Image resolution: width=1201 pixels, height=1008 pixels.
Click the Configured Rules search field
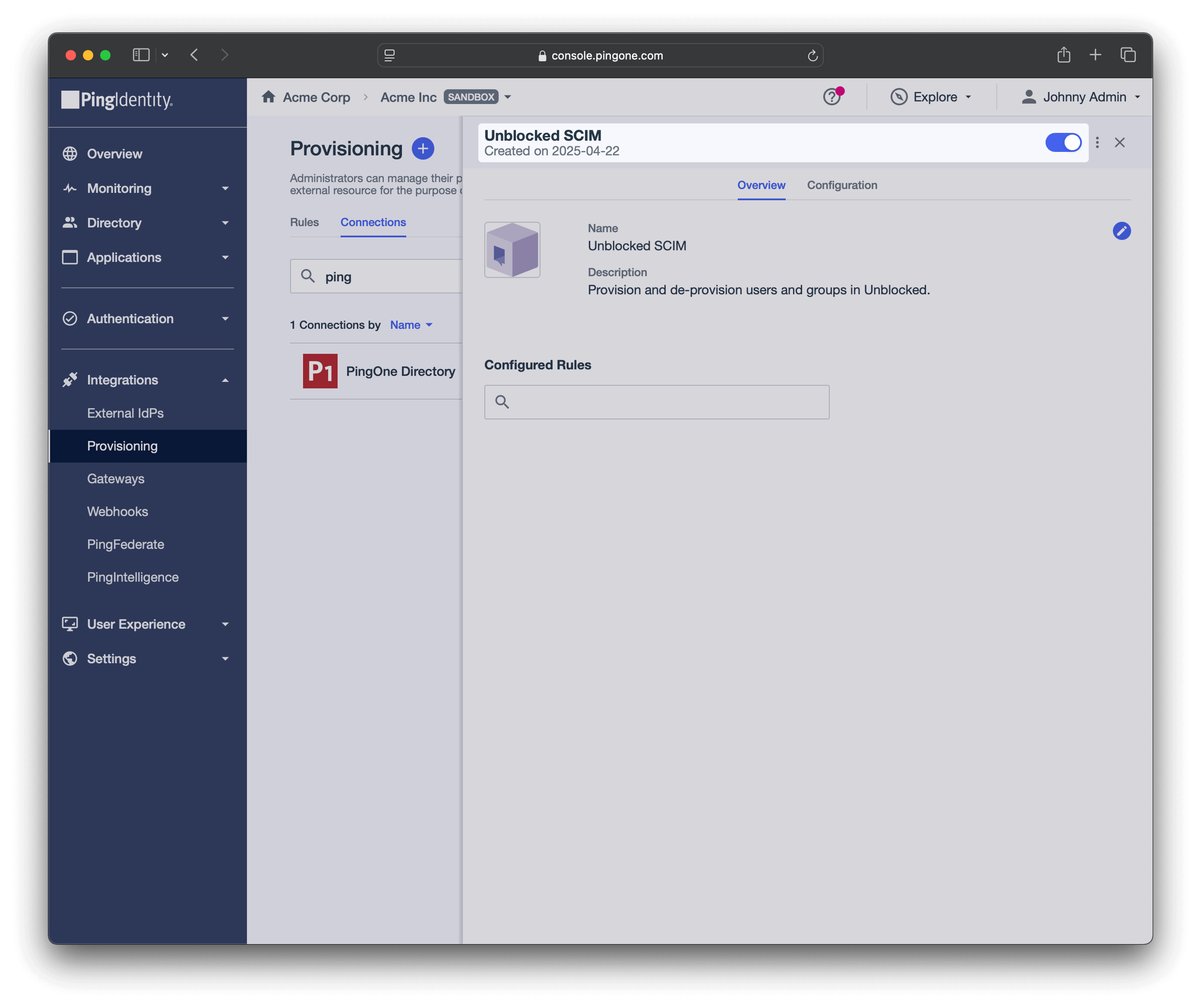click(657, 402)
